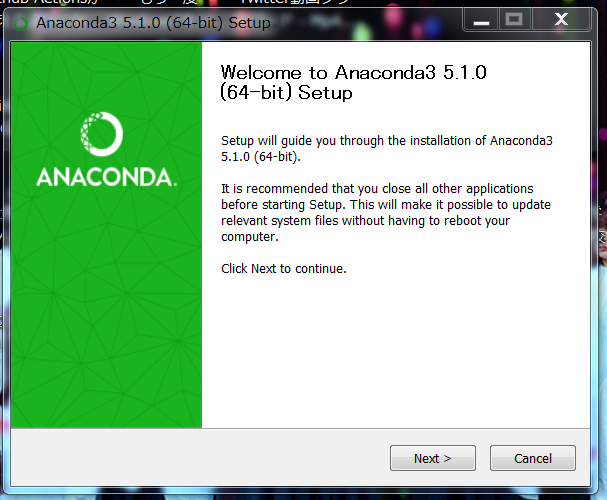
Task: Click the Anaconda ring logo in the green panel
Action: pos(102,134)
